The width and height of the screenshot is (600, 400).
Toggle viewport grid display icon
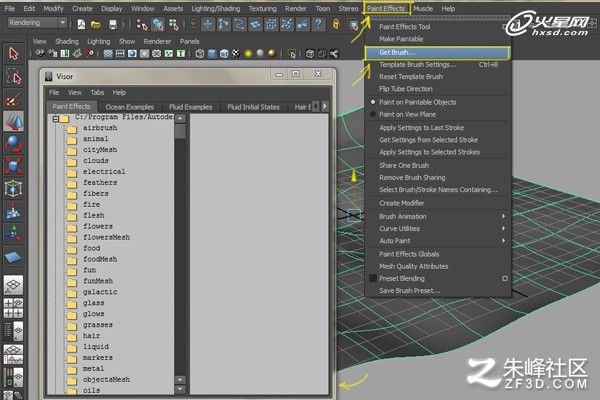108,54
